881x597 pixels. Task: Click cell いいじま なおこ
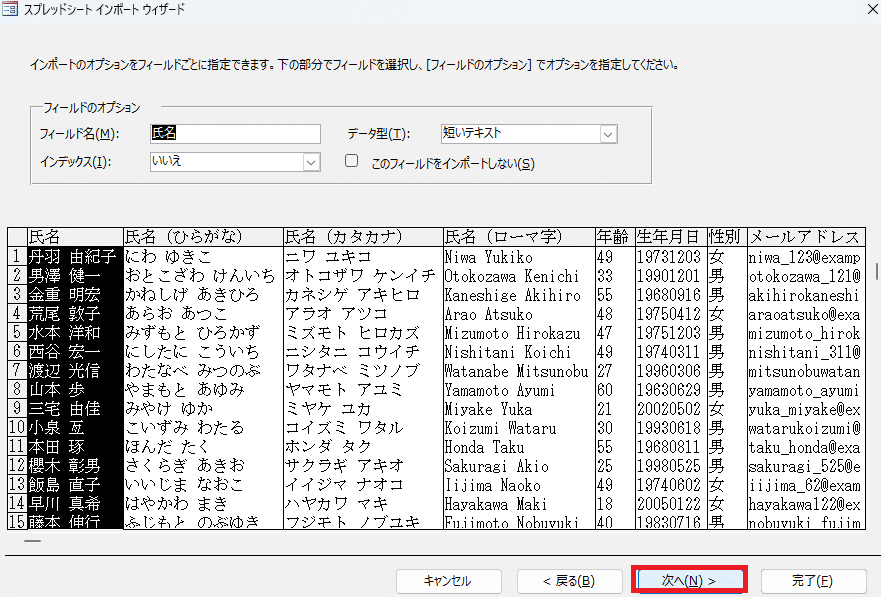[203, 485]
